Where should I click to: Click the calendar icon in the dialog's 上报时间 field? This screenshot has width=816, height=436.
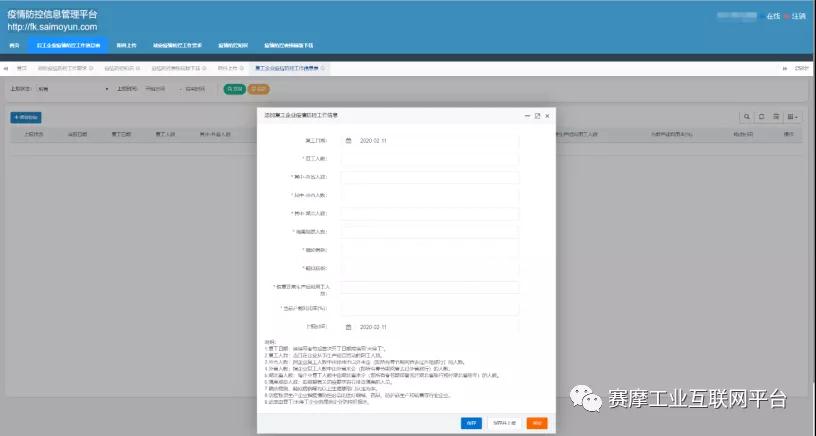(348, 326)
